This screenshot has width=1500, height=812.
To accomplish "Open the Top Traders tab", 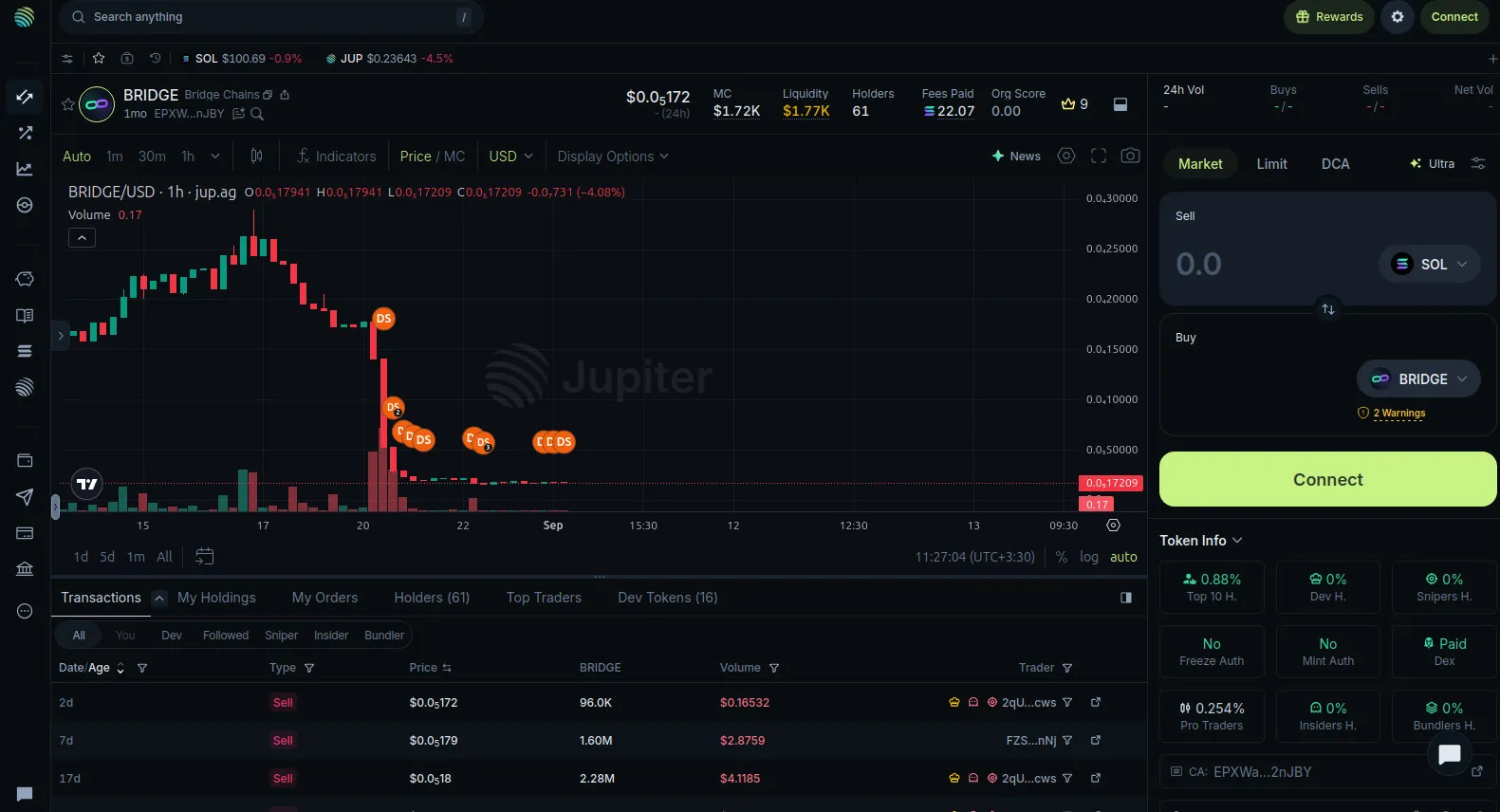I will click(544, 598).
